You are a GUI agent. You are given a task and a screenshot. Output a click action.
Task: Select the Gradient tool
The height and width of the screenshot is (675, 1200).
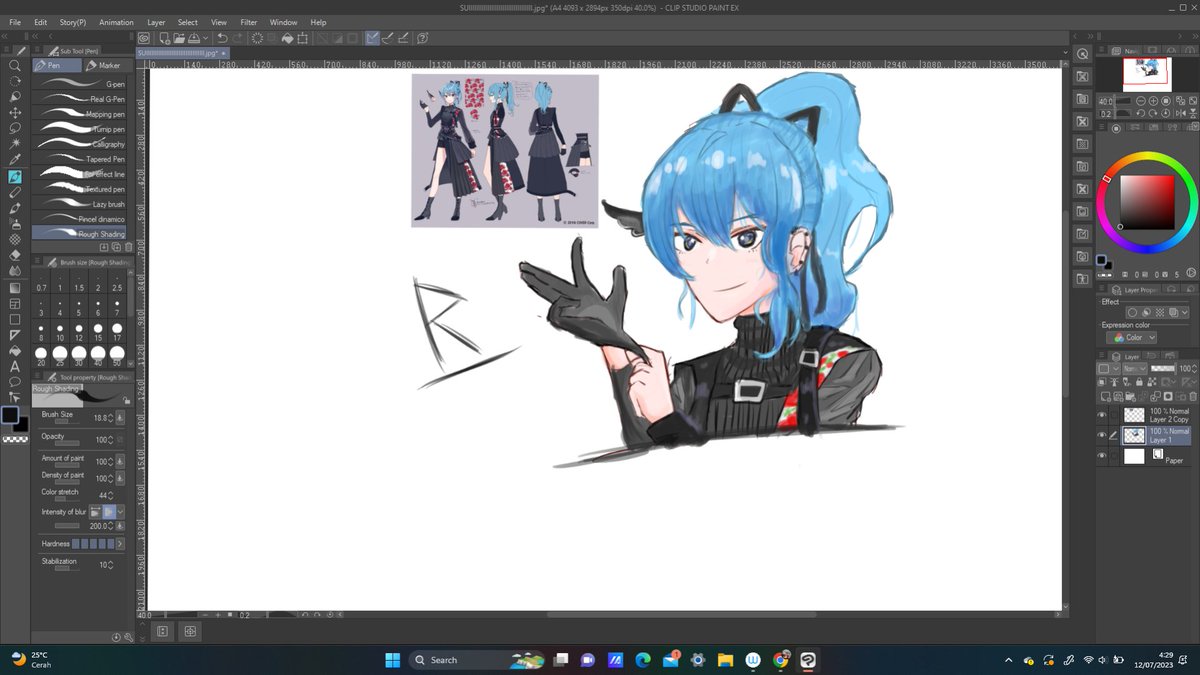click(15, 287)
